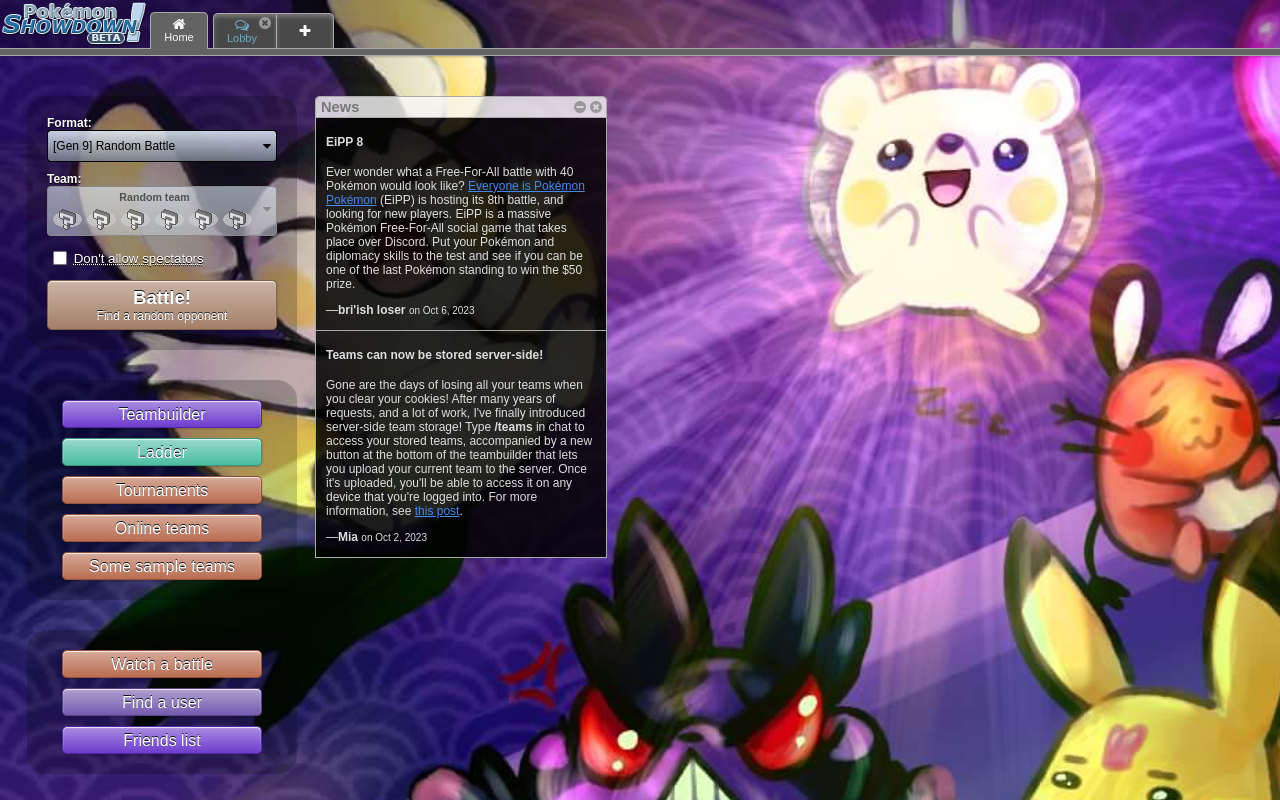Toggle the Don't allow spectators checkbox

(x=60, y=258)
